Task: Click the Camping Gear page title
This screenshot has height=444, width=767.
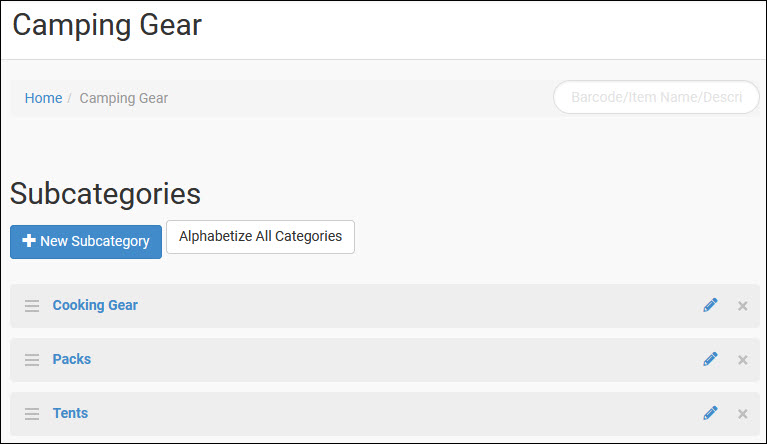Action: coord(107,25)
